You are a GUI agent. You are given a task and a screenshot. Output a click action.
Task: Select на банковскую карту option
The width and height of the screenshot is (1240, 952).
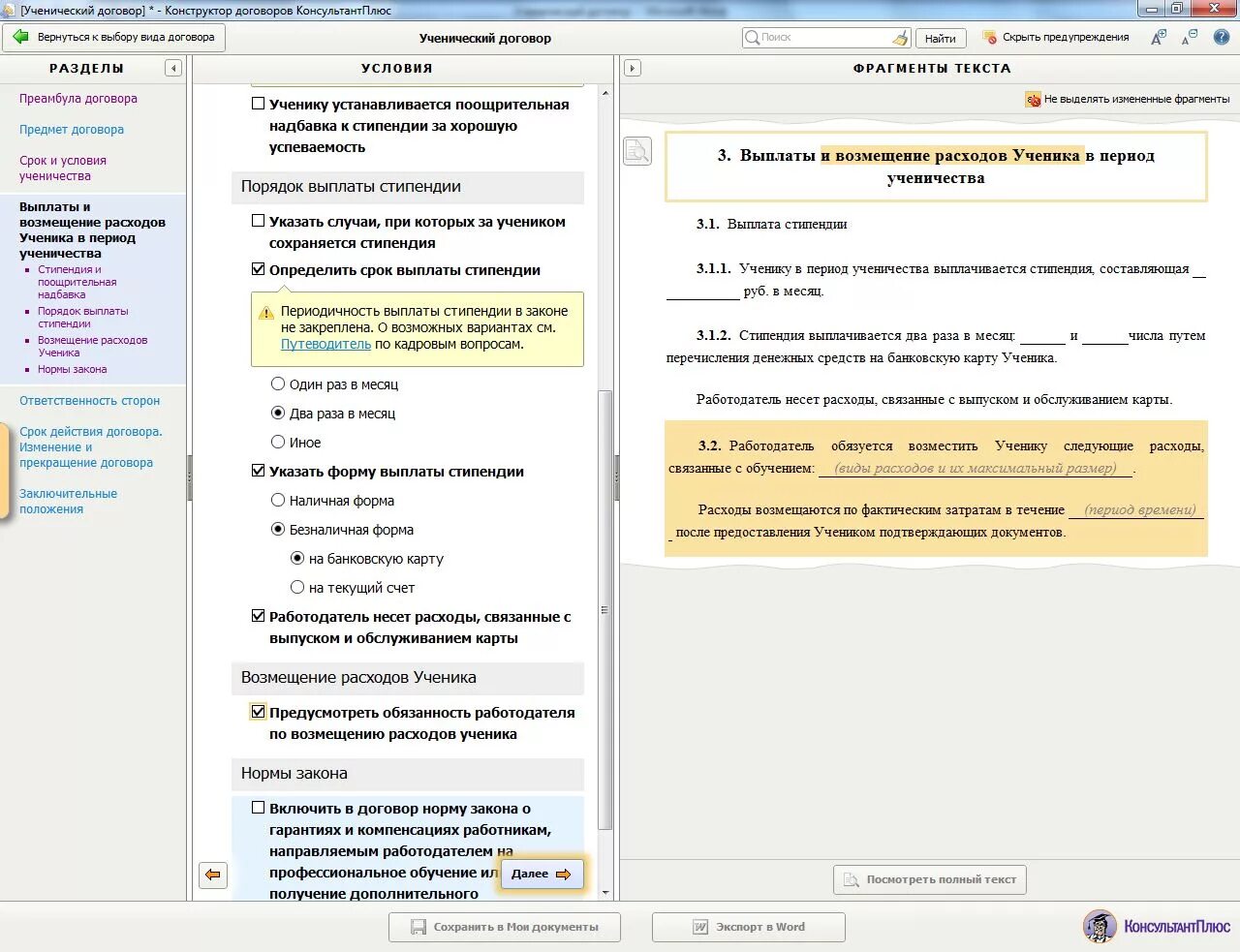(297, 558)
